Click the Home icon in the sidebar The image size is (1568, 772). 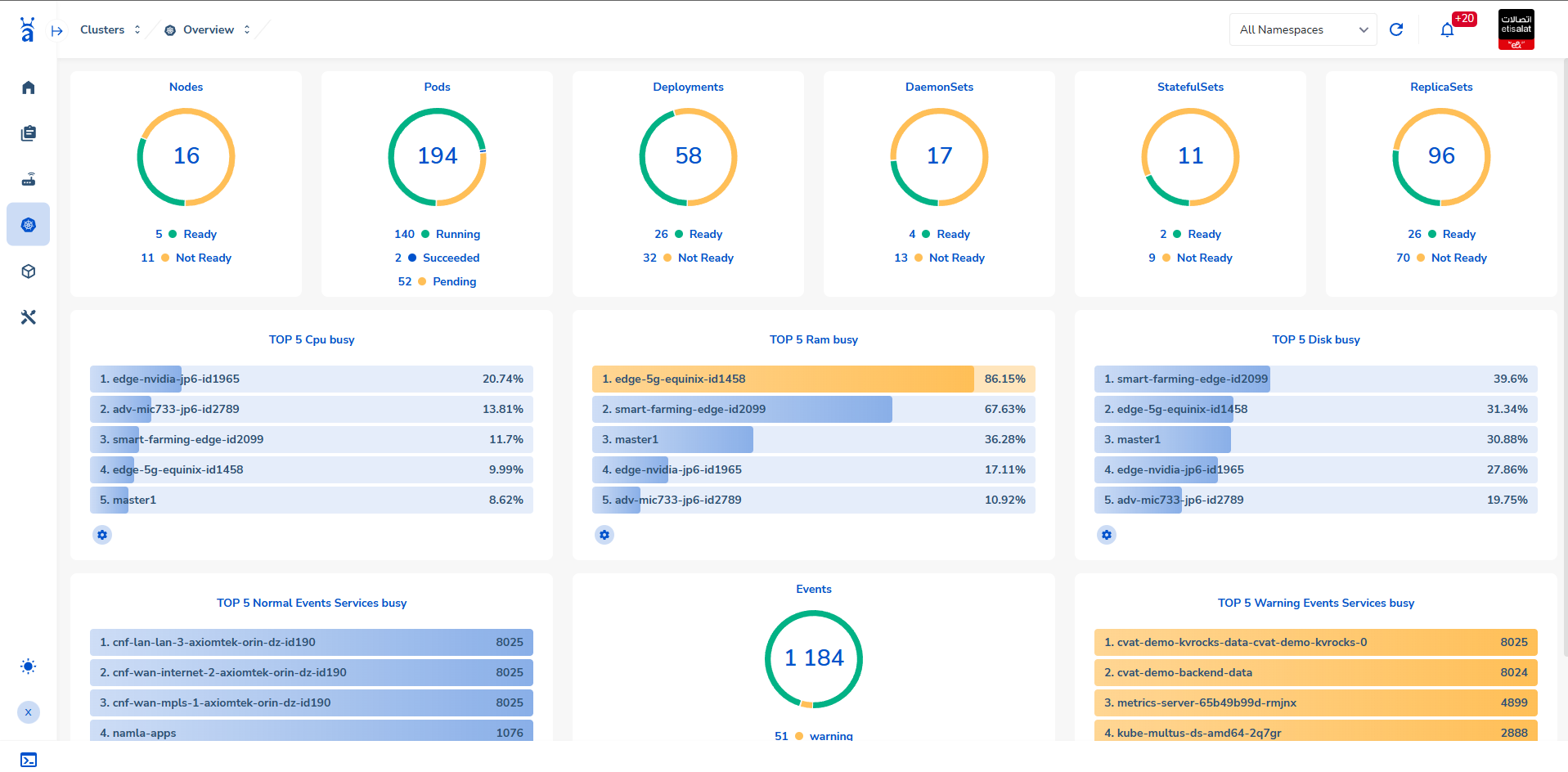point(29,88)
